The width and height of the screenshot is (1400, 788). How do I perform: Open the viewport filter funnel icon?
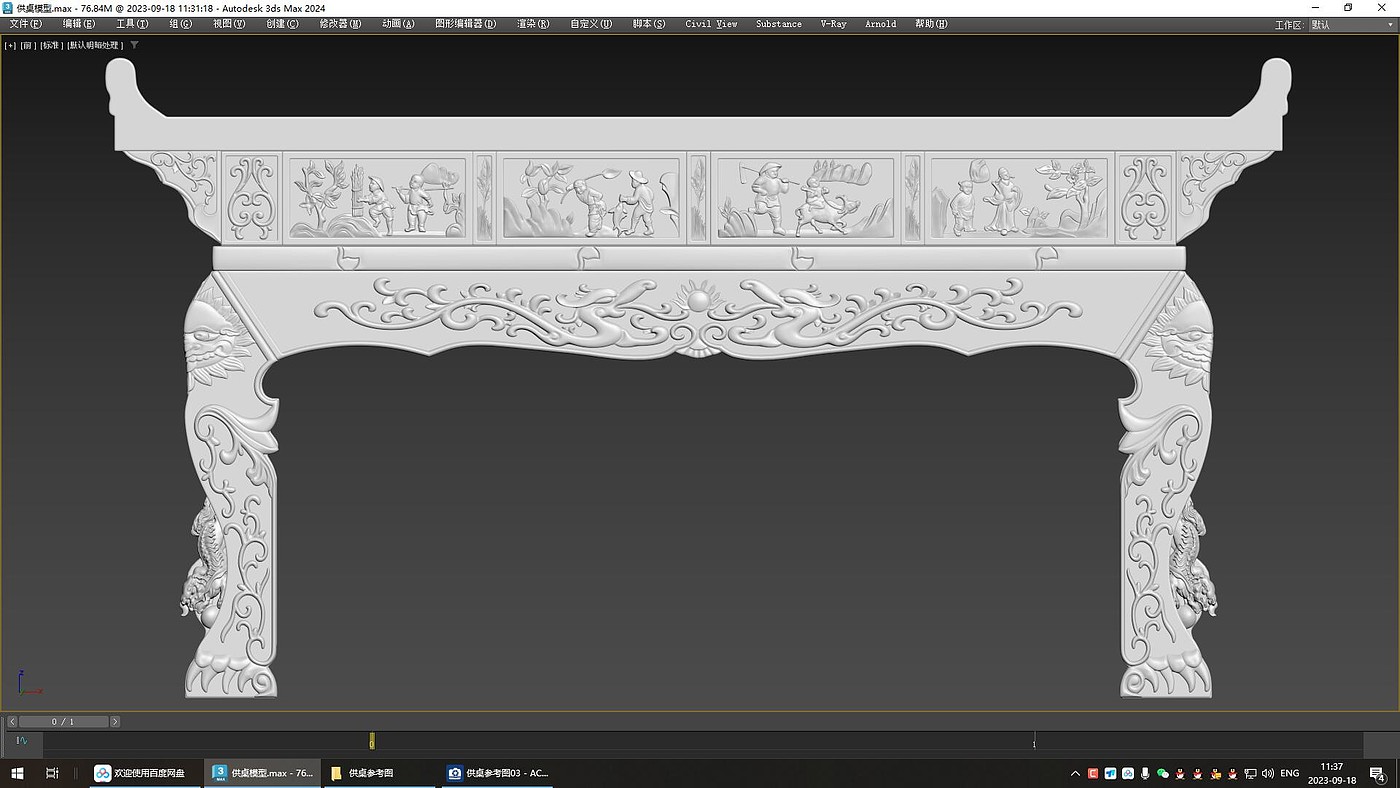click(135, 45)
